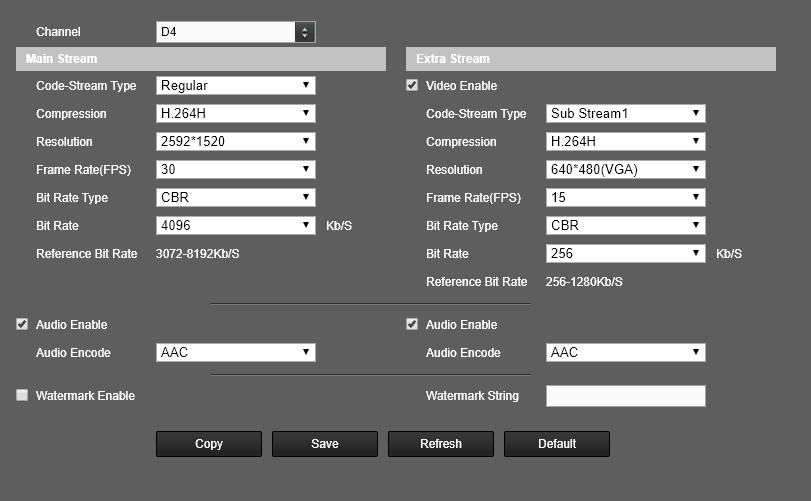Click the Extra Stream section header
This screenshot has height=501, width=811.
(x=591, y=58)
